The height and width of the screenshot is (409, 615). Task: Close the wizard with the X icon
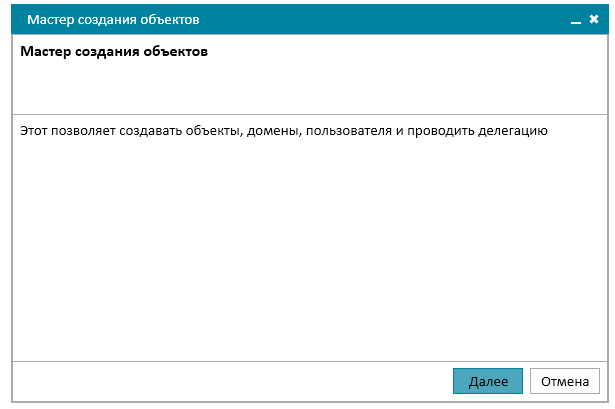pyautogui.click(x=594, y=19)
